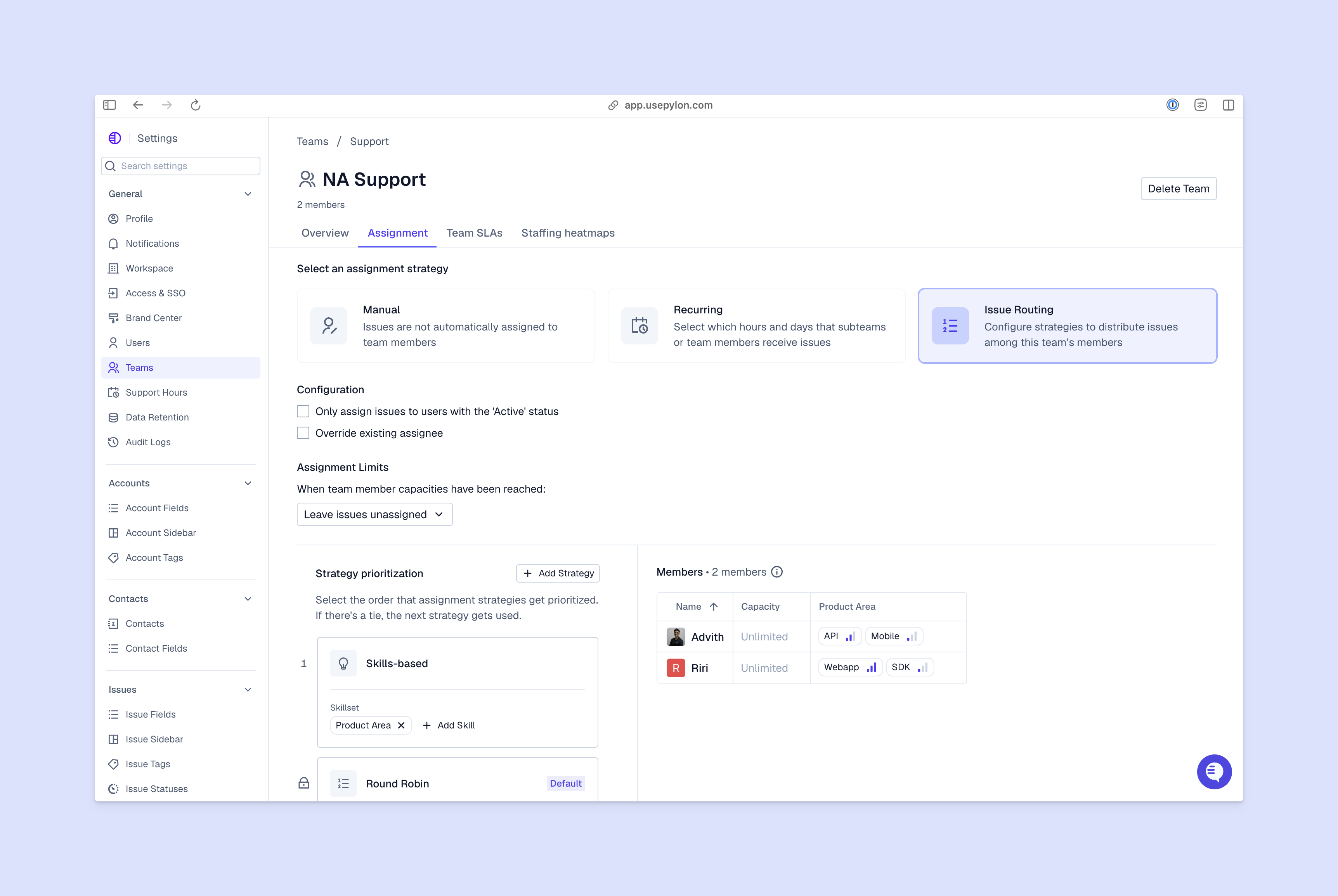This screenshot has width=1338, height=896.
Task: Click the Delete Team button
Action: 1178,189
